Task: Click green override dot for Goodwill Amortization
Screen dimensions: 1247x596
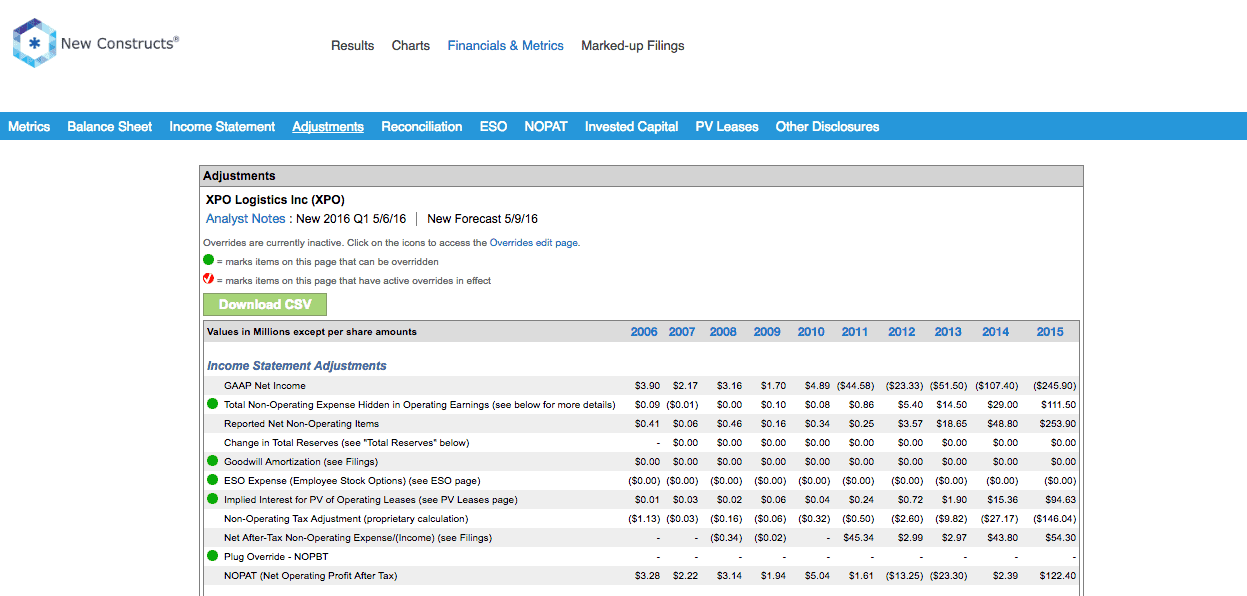Action: pos(212,462)
